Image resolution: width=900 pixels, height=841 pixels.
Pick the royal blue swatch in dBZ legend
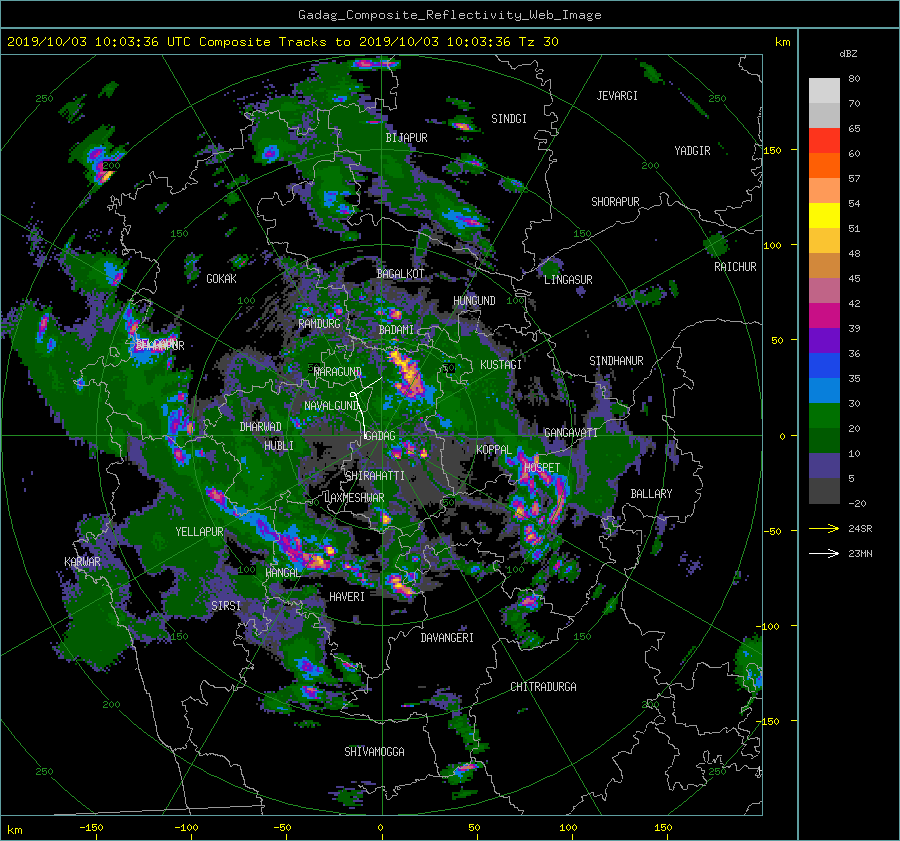pyautogui.click(x=824, y=366)
